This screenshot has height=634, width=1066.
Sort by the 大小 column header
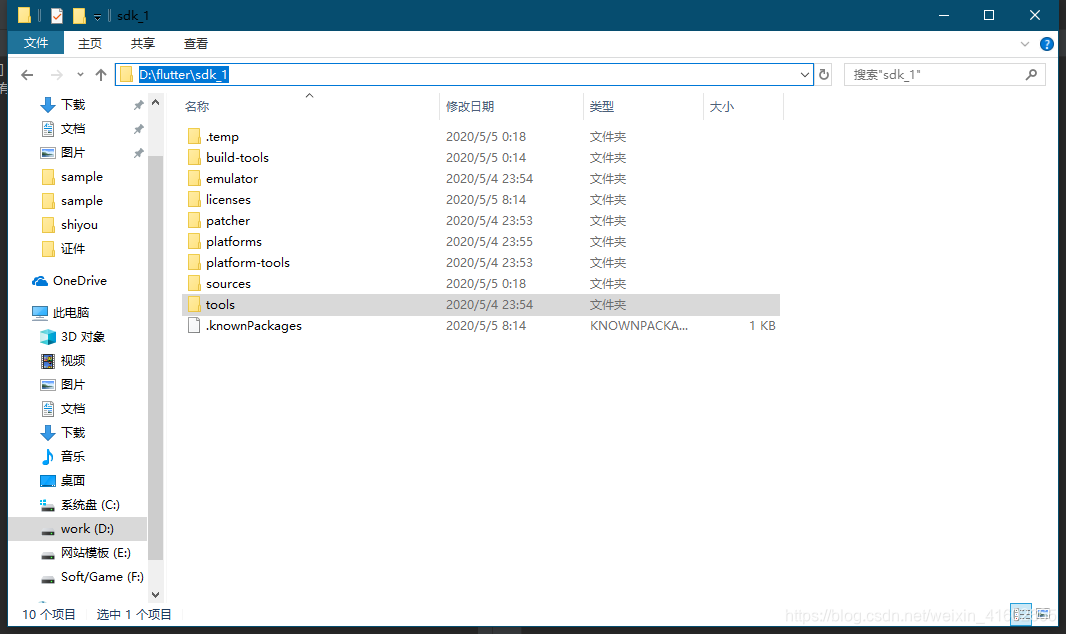[721, 107]
